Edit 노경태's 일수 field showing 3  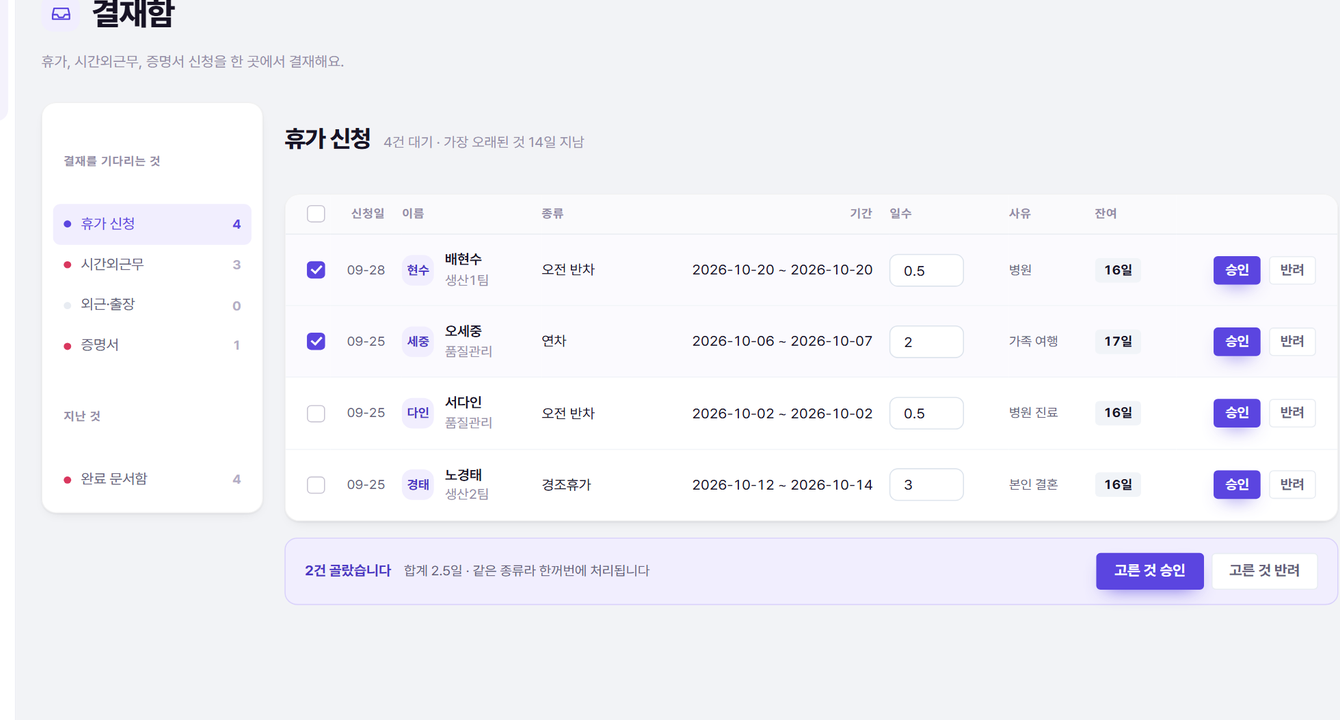926,485
